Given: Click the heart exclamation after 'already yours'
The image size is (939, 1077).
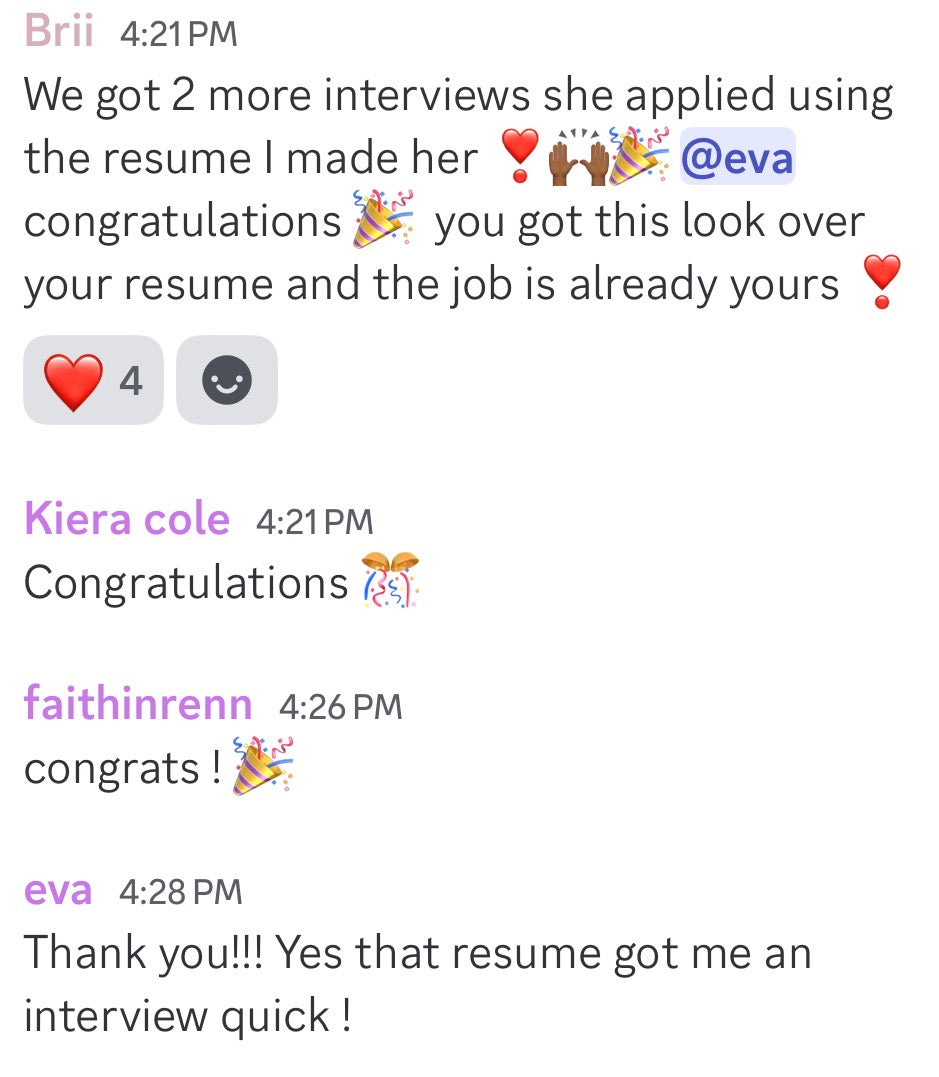Looking at the screenshot, I should pyautogui.click(x=882, y=282).
